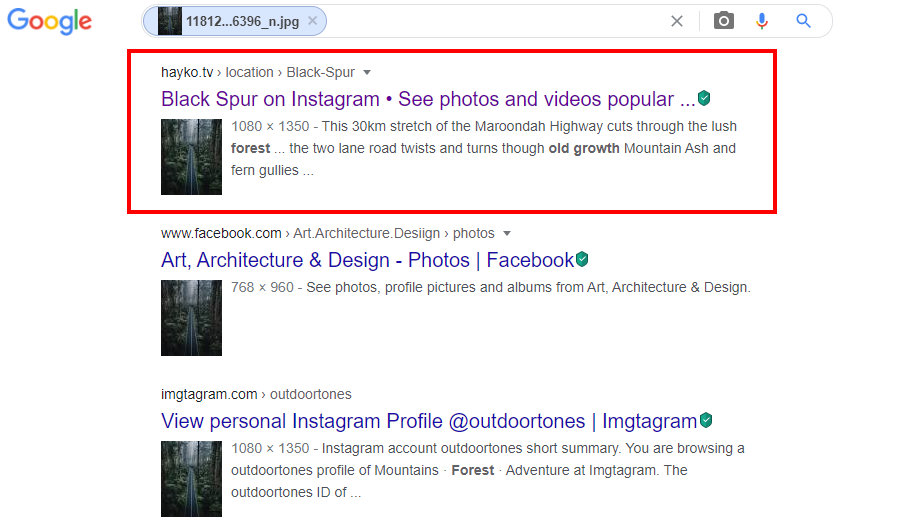Click the shield badge beside Imgtagram title
This screenshot has width=911, height=530.
coord(706,420)
